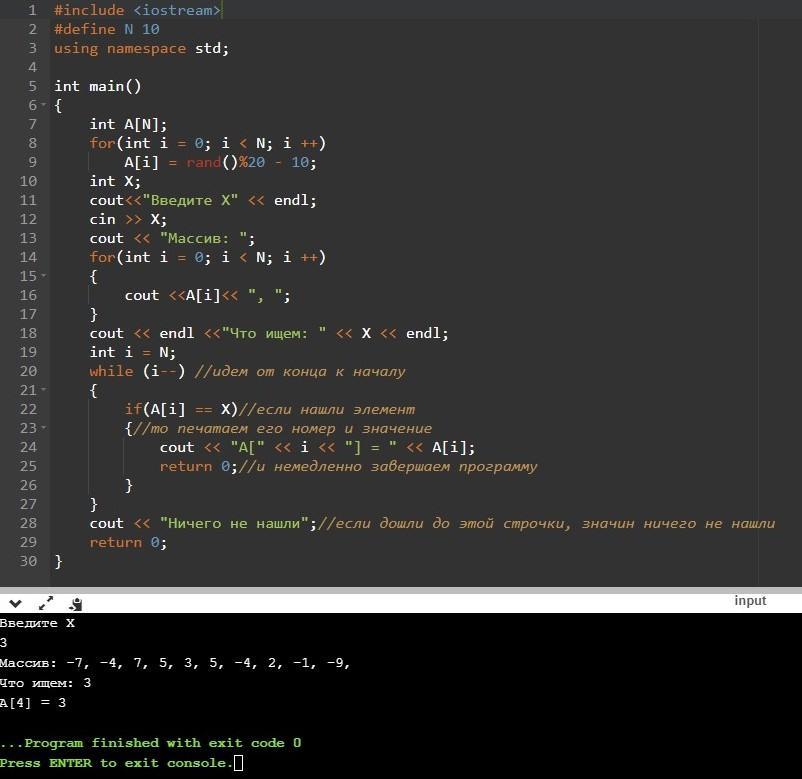Click the fullscreen expand console icon
Image resolution: width=802 pixels, height=779 pixels.
46,603
